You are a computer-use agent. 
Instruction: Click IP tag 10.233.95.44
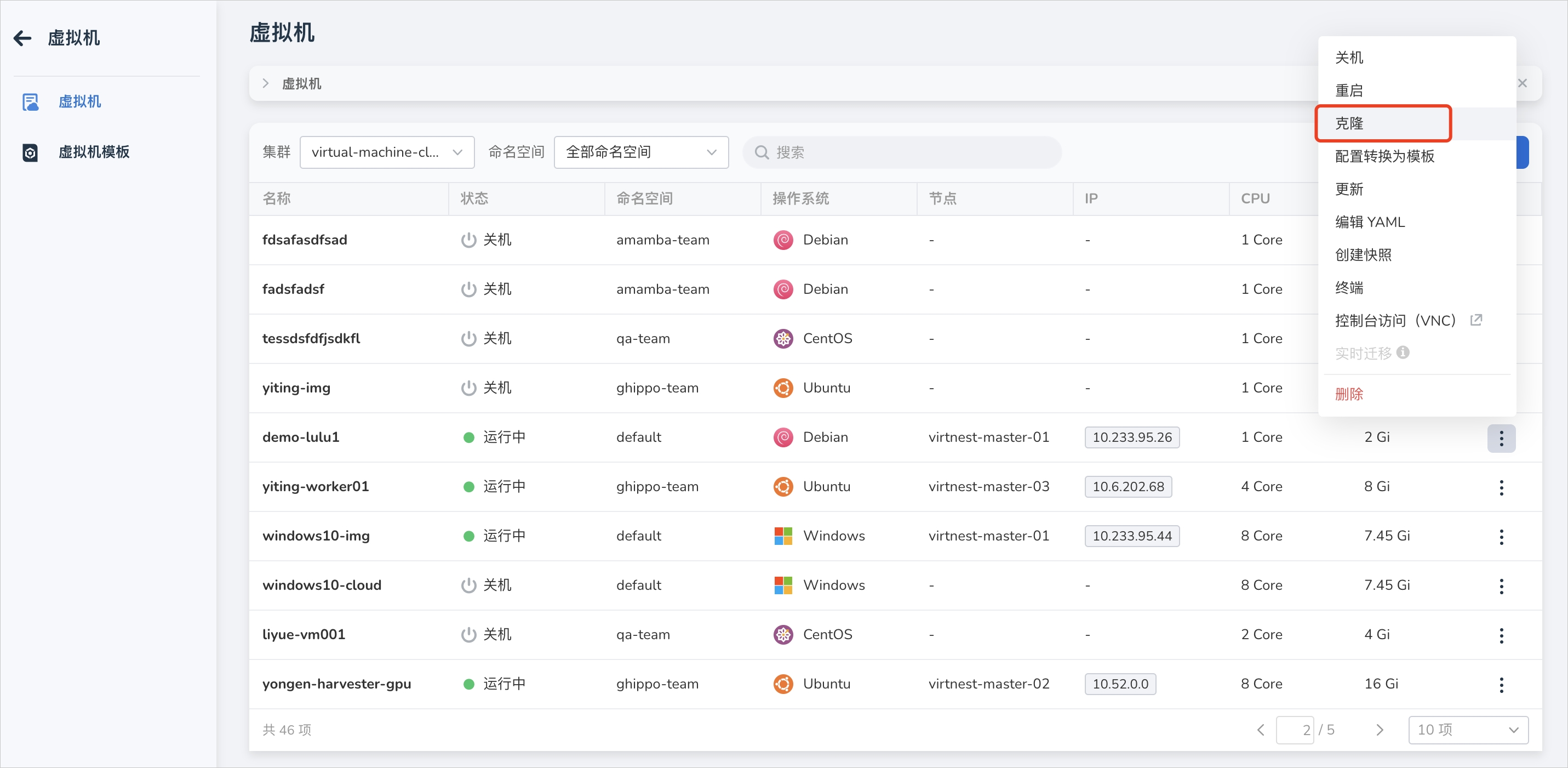(x=1131, y=536)
